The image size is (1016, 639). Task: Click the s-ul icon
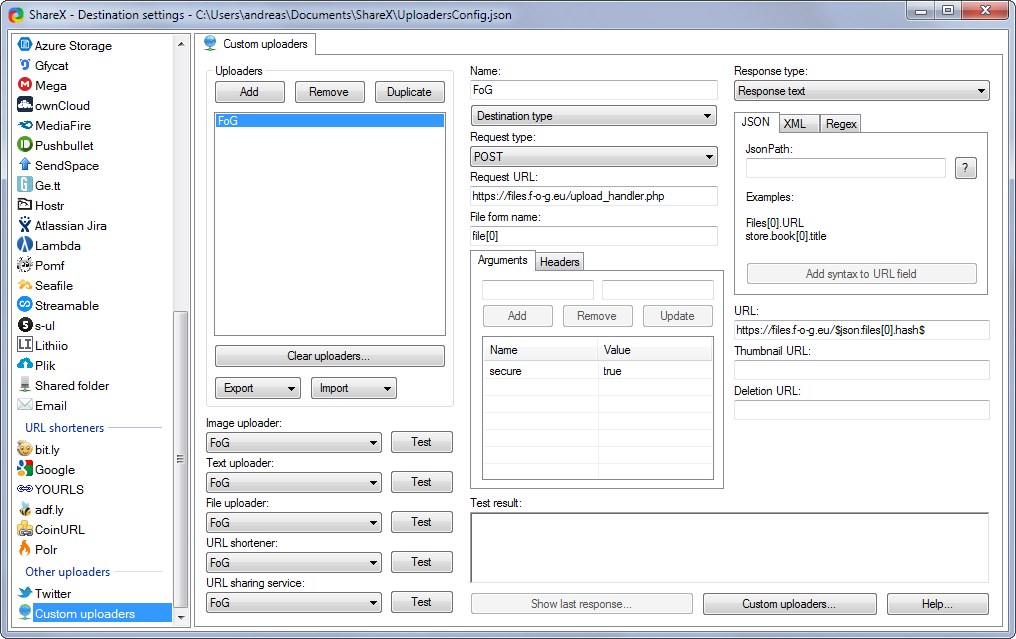pos(25,325)
